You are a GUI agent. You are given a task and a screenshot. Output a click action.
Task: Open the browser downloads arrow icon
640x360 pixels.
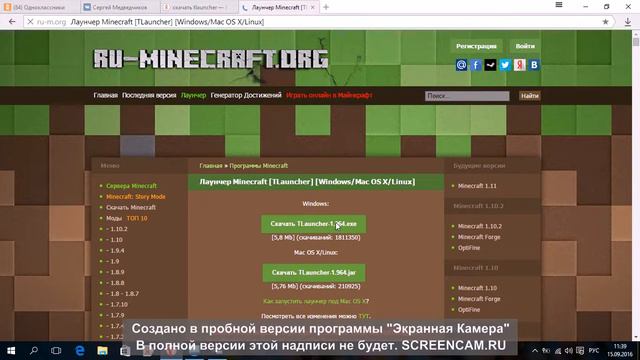(x=628, y=22)
